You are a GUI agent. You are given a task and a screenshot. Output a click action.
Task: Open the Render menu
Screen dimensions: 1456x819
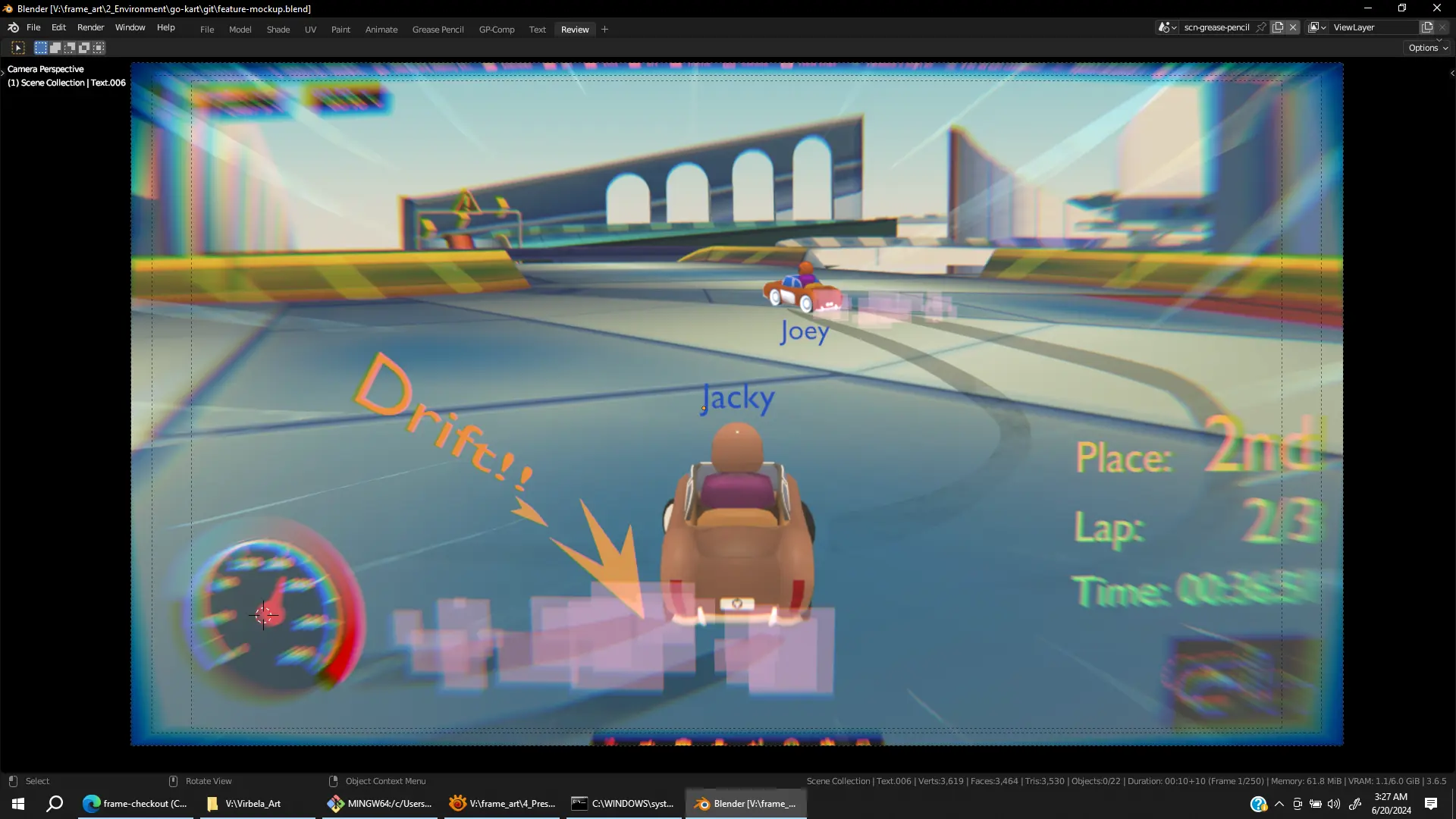point(90,27)
